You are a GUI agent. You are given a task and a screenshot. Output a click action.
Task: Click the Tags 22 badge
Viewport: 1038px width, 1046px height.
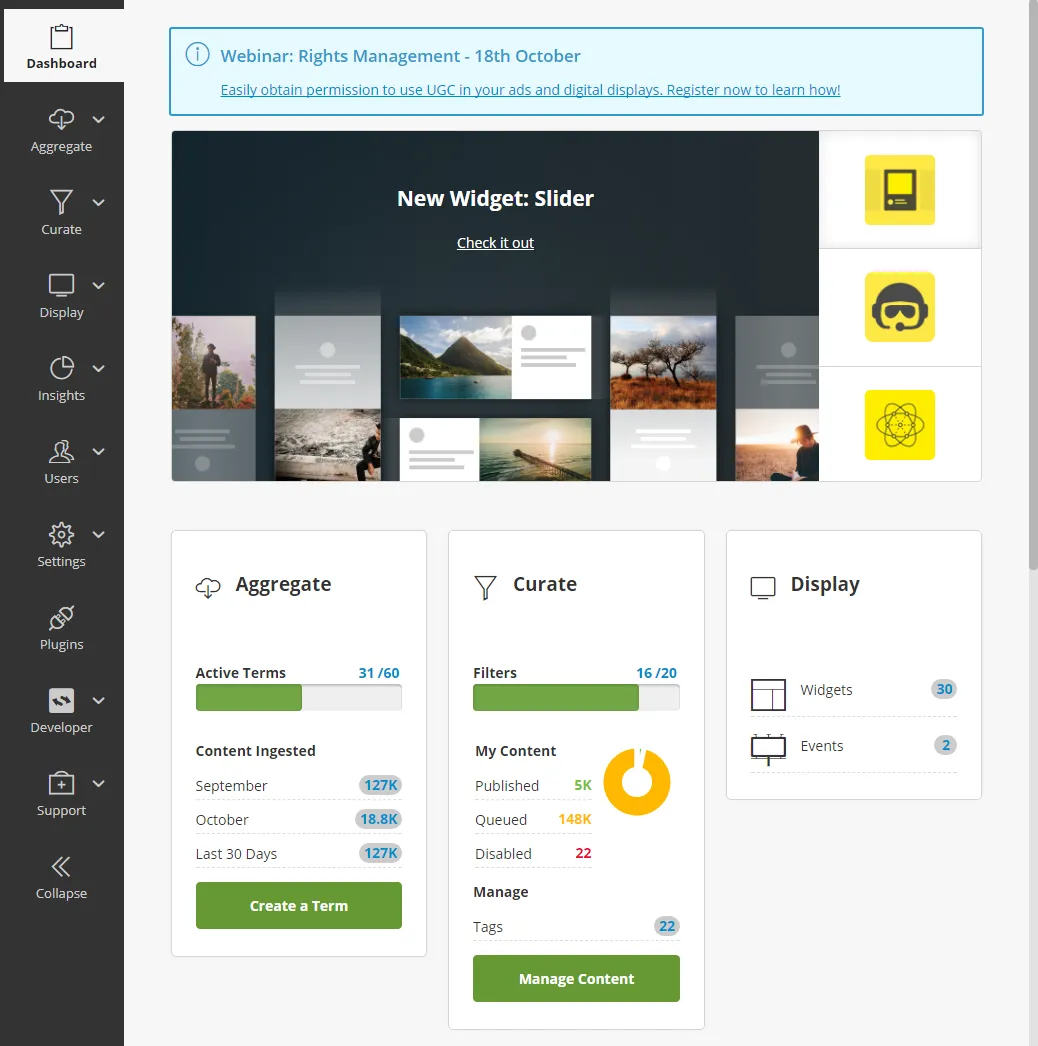(666, 926)
